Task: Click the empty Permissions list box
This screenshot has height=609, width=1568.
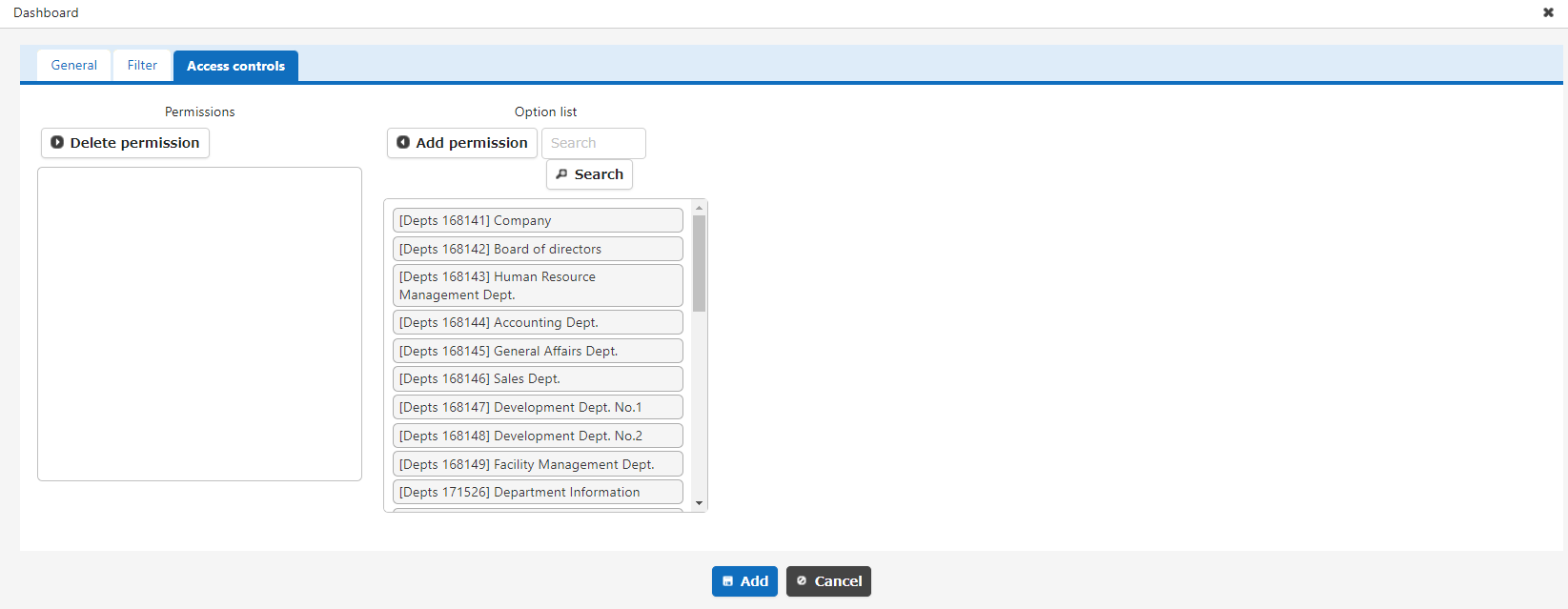Action: 199,324
